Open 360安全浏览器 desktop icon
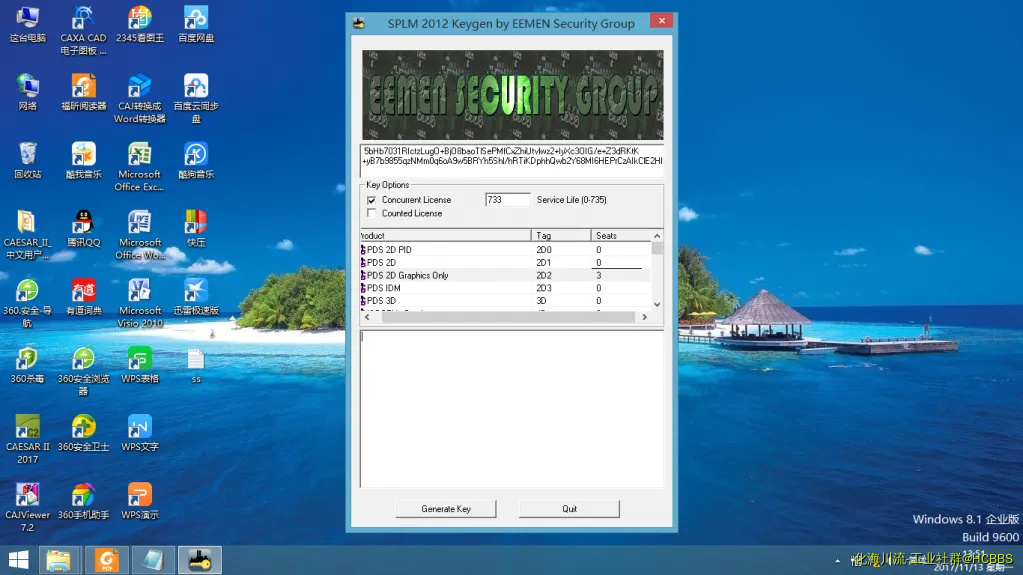This screenshot has height=575, width=1023. point(84,371)
